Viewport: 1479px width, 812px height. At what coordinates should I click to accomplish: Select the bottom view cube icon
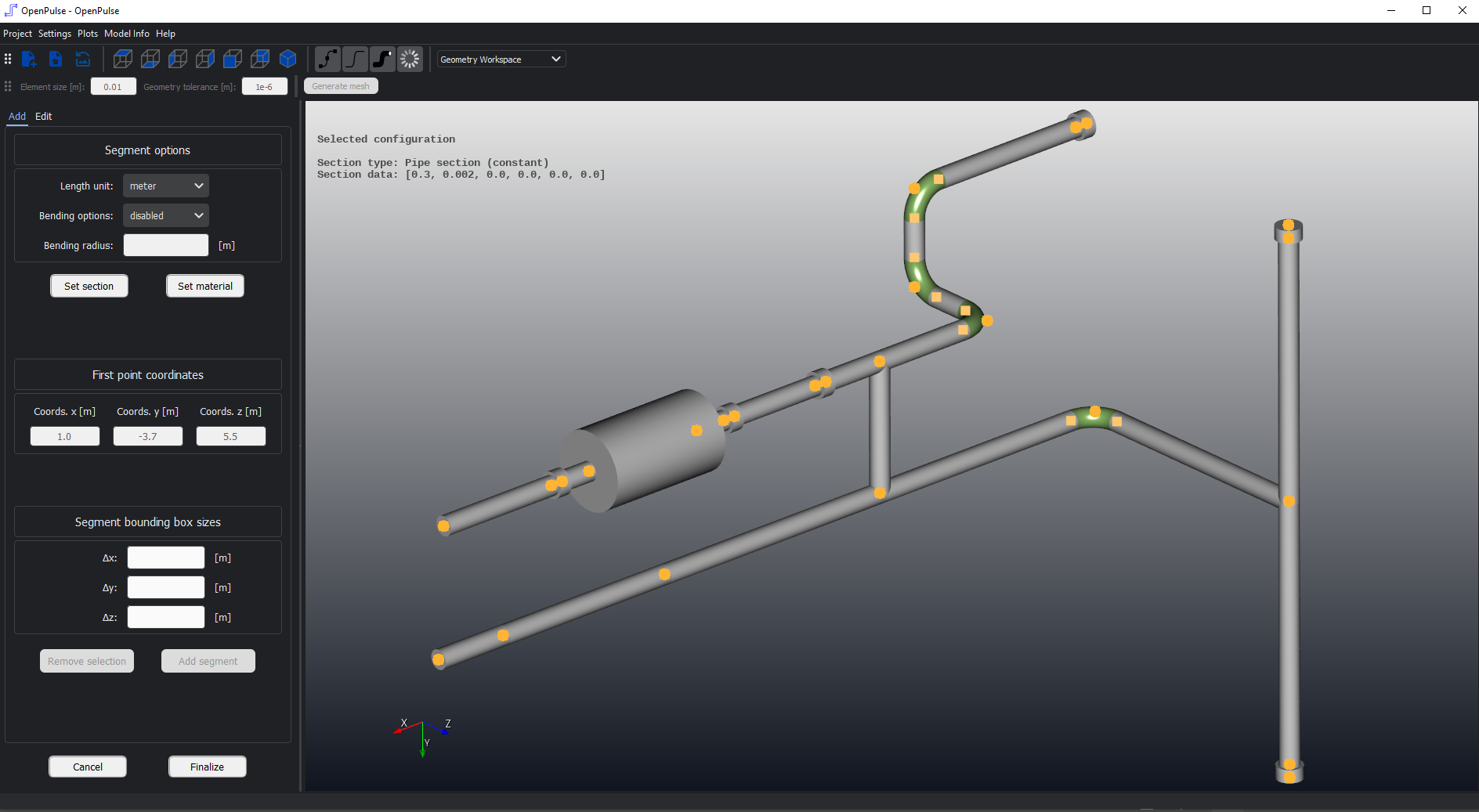coord(150,59)
